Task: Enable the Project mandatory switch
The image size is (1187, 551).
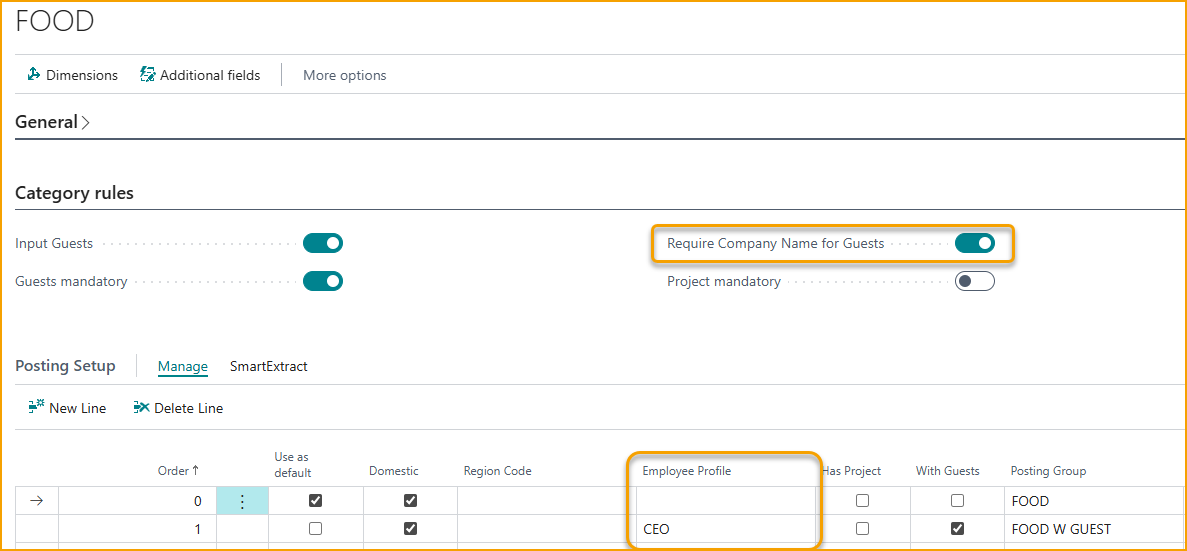Action: [974, 282]
